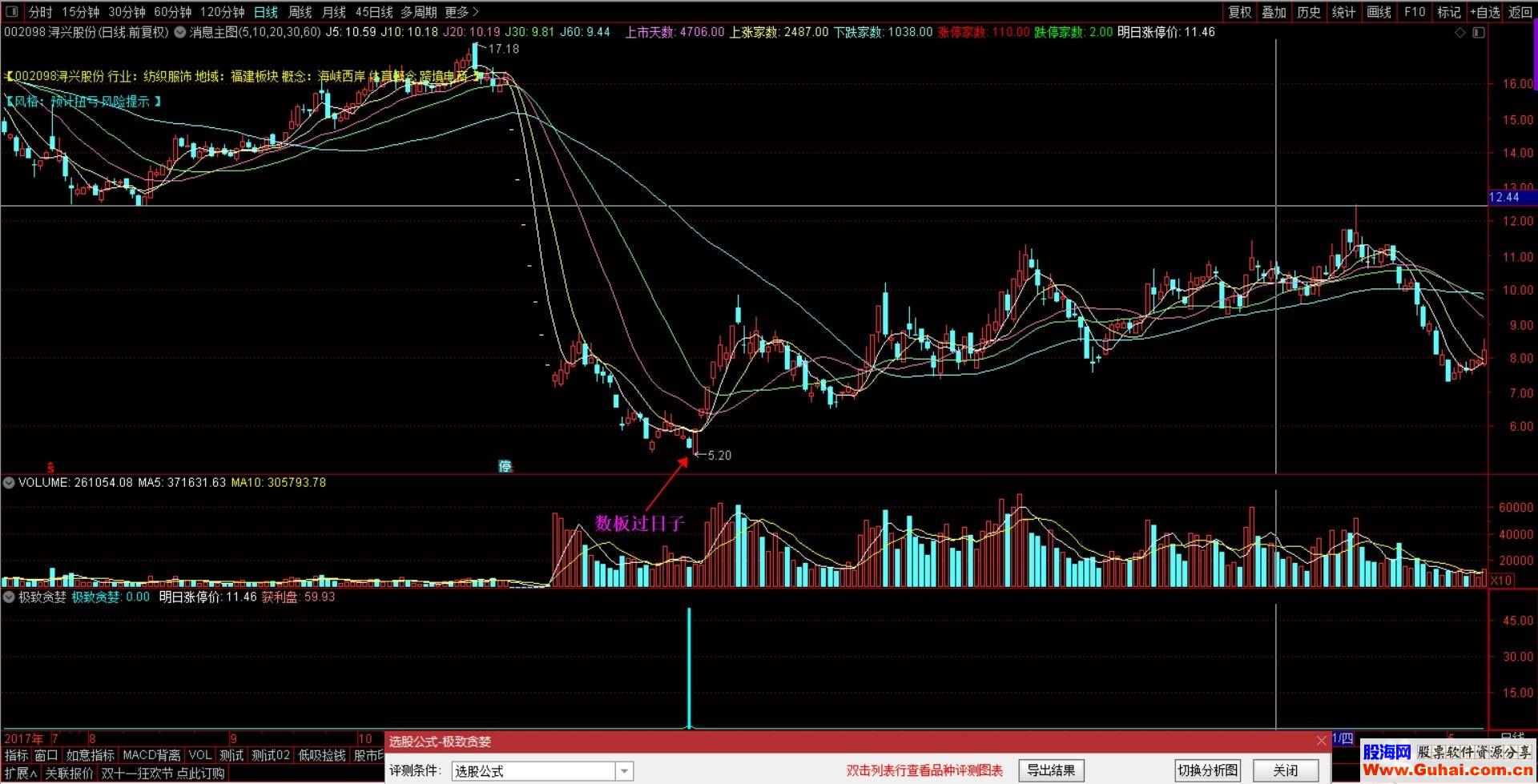
Task: Close the 选股公式-极致贪婪 dialog with X
Action: pos(1321,741)
